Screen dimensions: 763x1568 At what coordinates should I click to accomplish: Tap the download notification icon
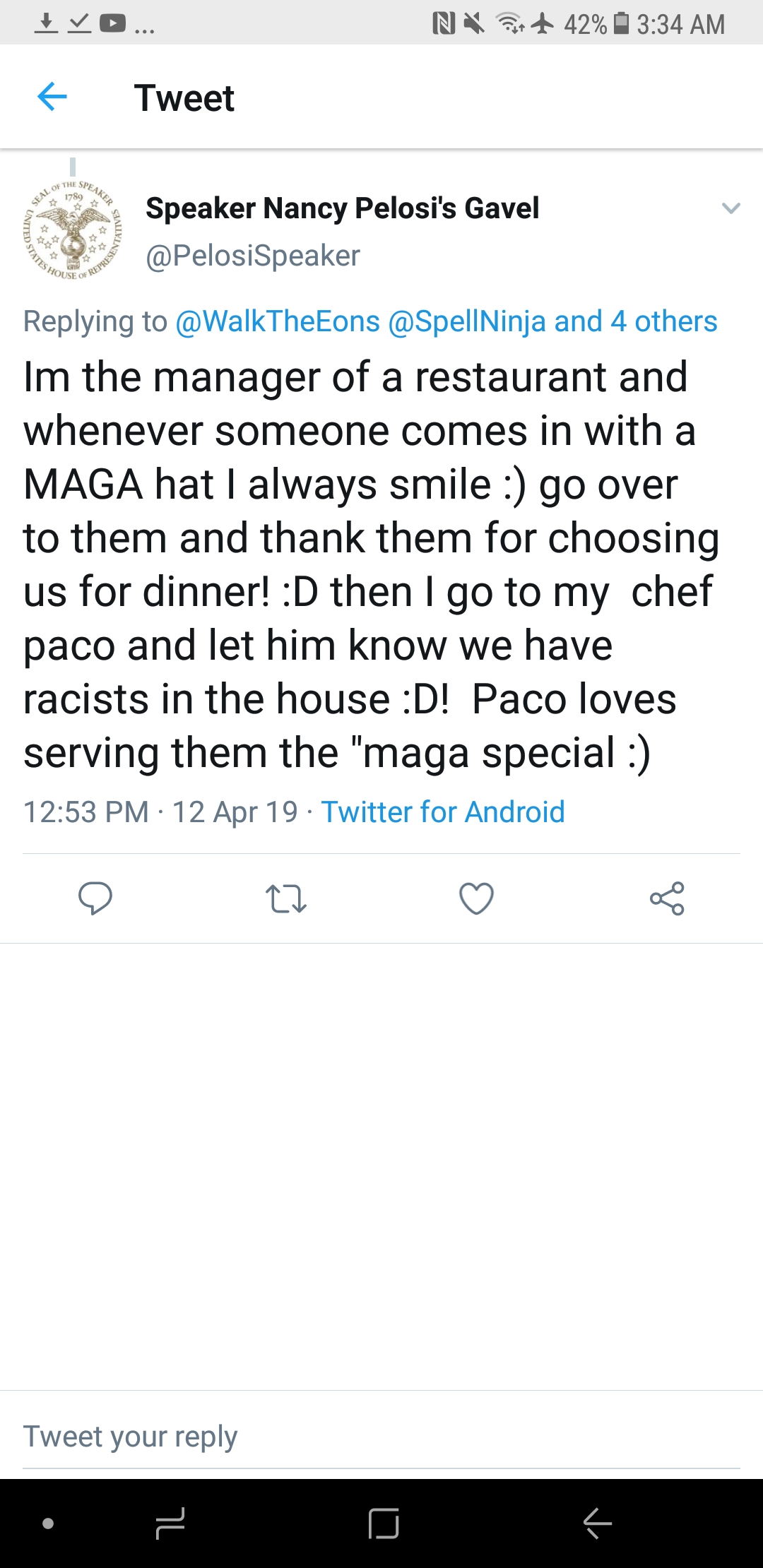46,24
